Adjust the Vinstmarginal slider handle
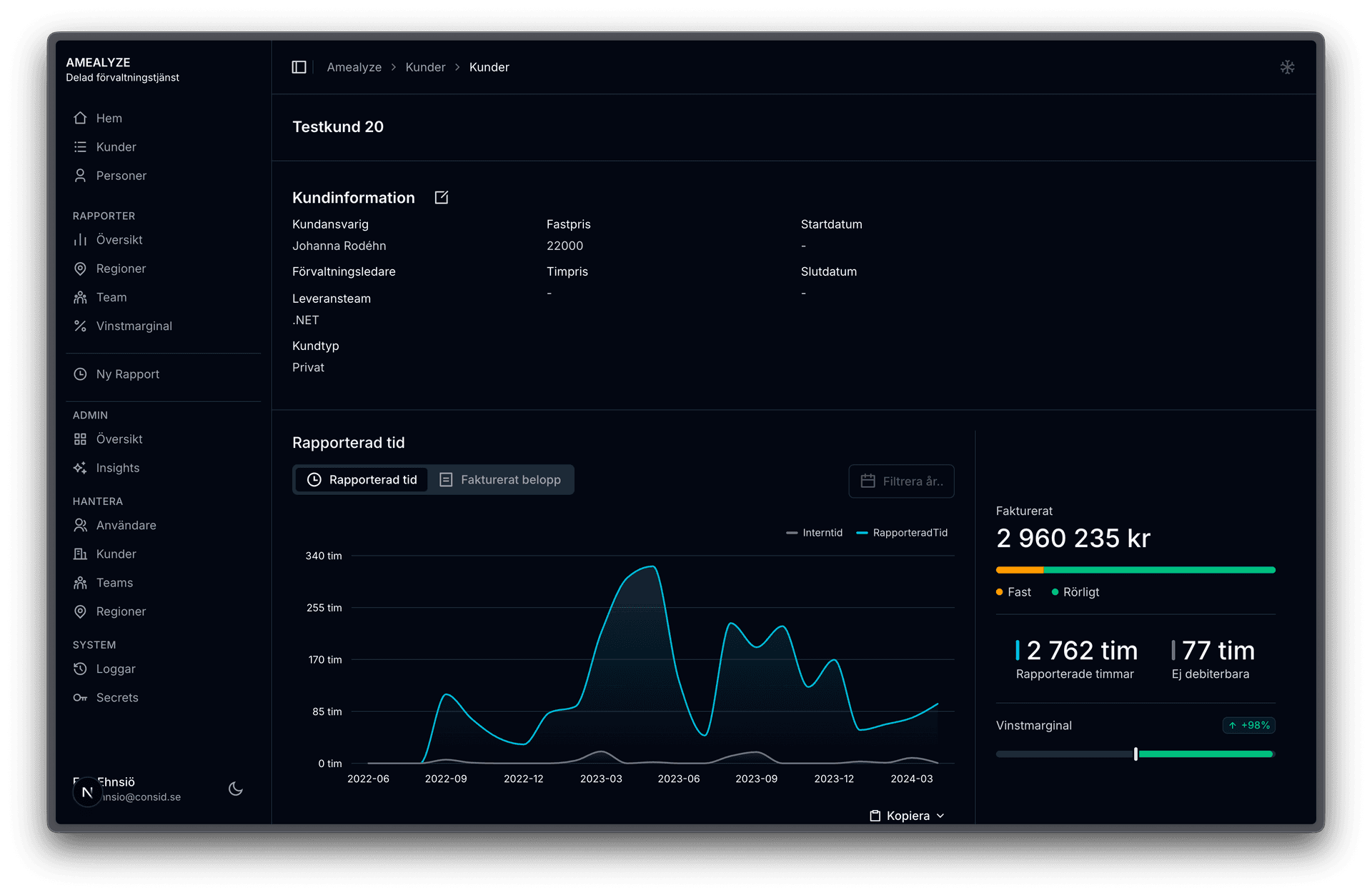This screenshot has height=895, width=1372. point(1135,754)
